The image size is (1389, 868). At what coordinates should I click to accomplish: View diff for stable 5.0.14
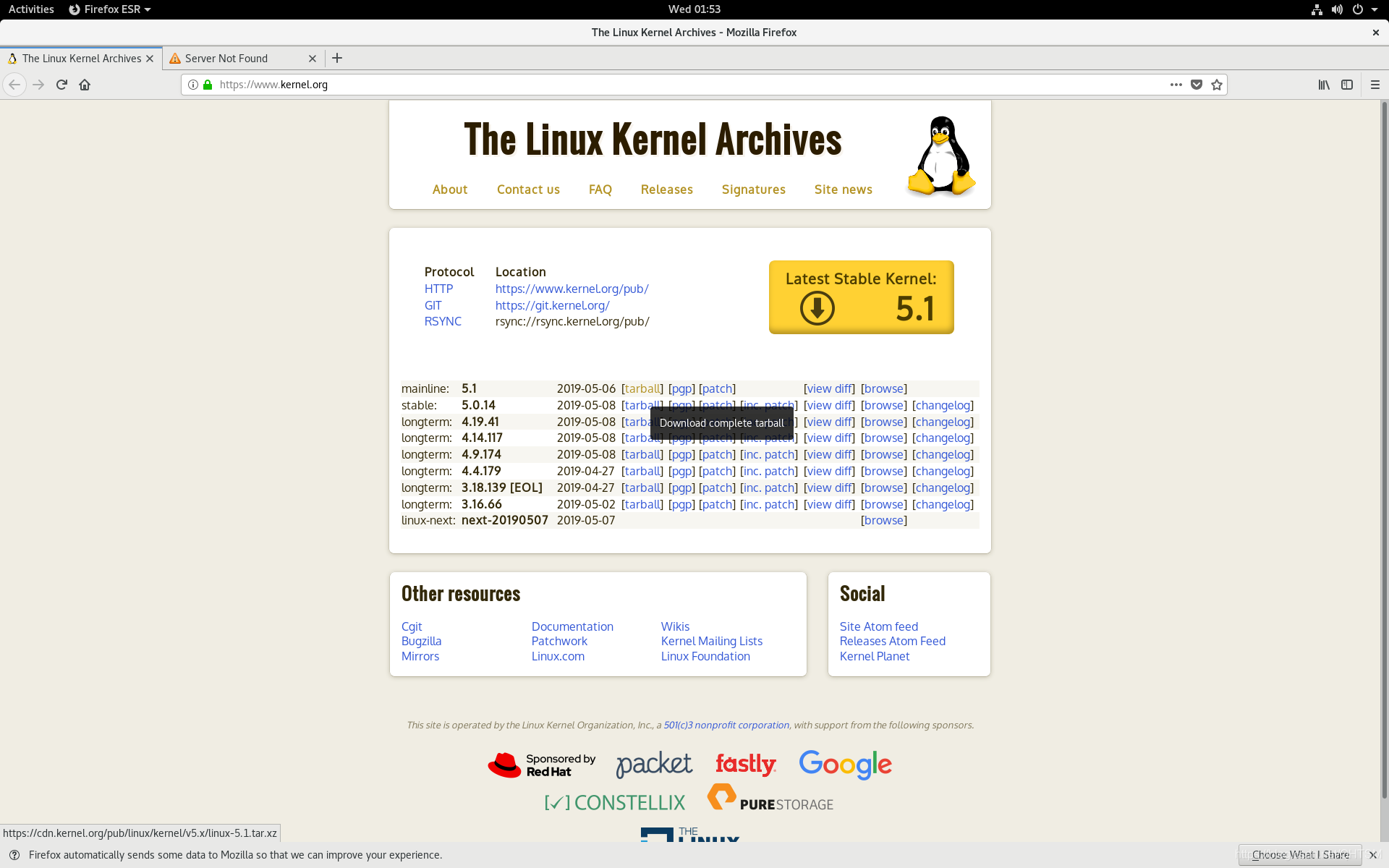(830, 405)
